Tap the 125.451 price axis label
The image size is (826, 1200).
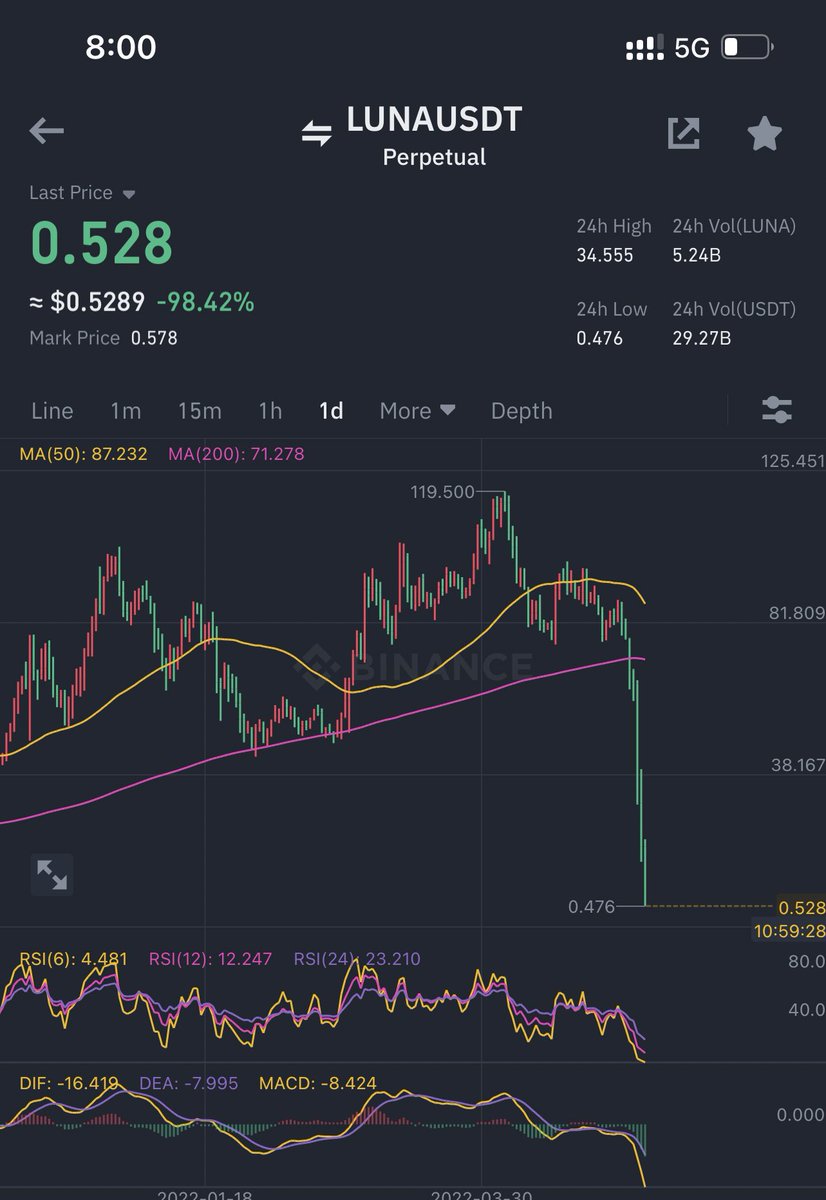pyautogui.click(x=793, y=461)
